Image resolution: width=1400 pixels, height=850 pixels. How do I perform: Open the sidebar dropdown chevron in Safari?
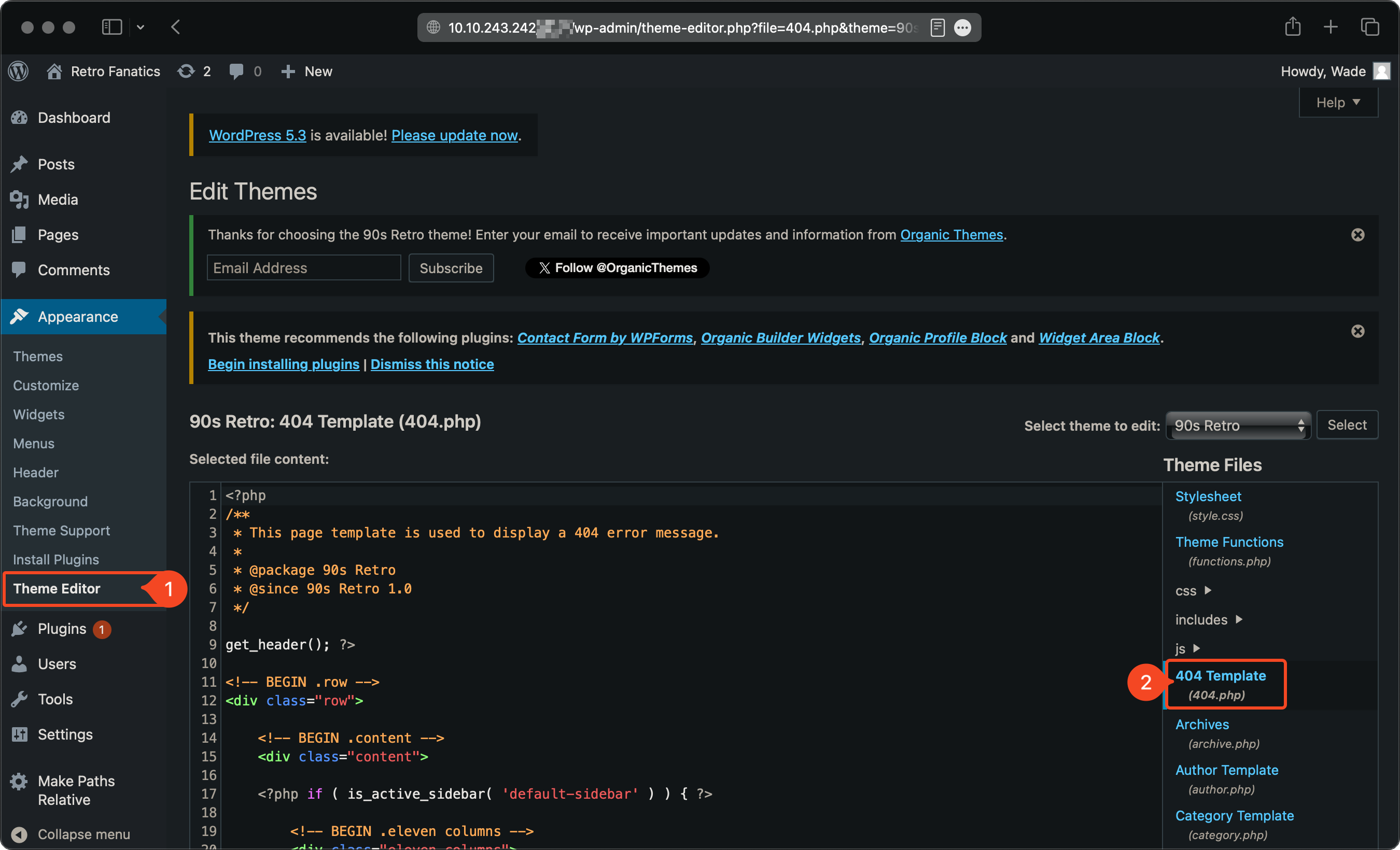141,27
